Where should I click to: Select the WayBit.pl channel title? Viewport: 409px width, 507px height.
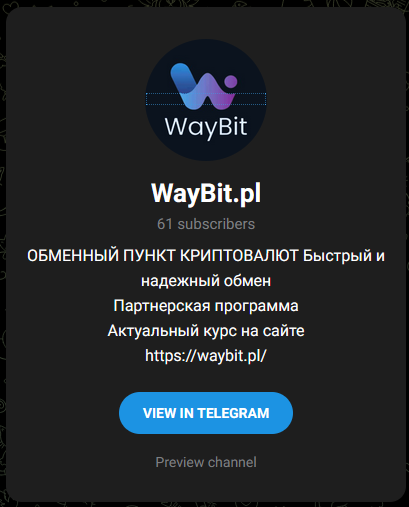point(206,193)
